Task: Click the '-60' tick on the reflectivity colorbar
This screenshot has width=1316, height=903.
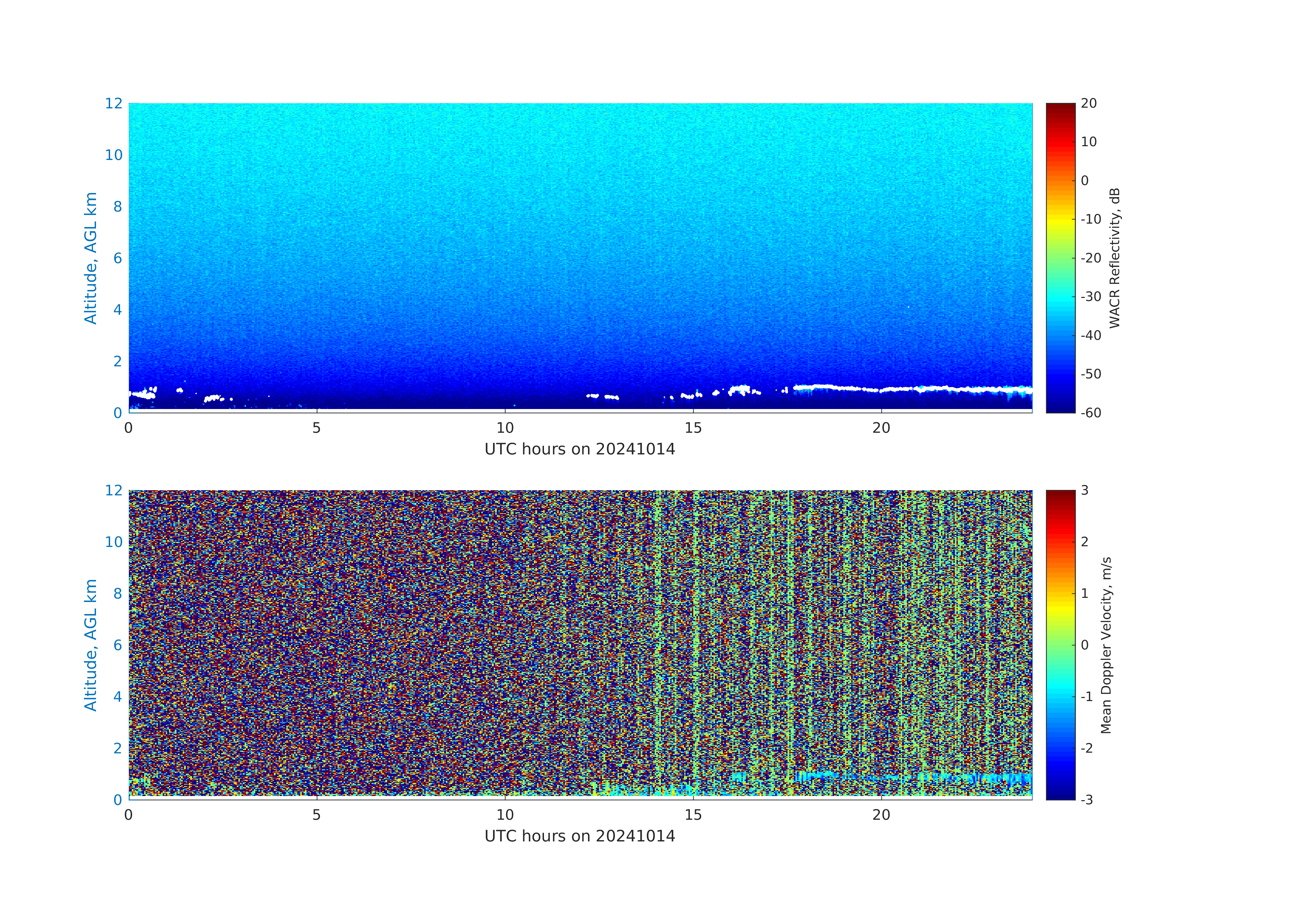Action: pos(1091,413)
